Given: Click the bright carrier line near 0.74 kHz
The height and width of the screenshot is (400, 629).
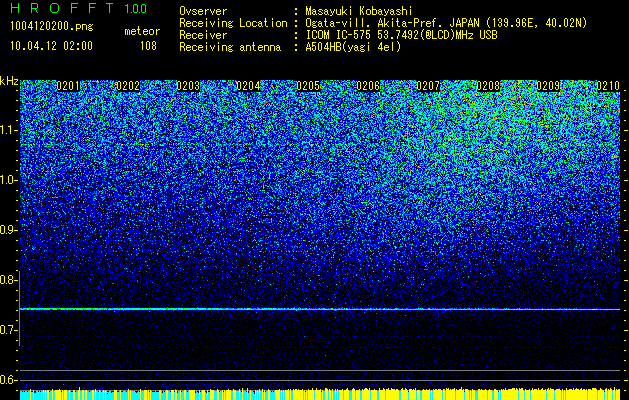Looking at the screenshot, I should (x=320, y=309).
